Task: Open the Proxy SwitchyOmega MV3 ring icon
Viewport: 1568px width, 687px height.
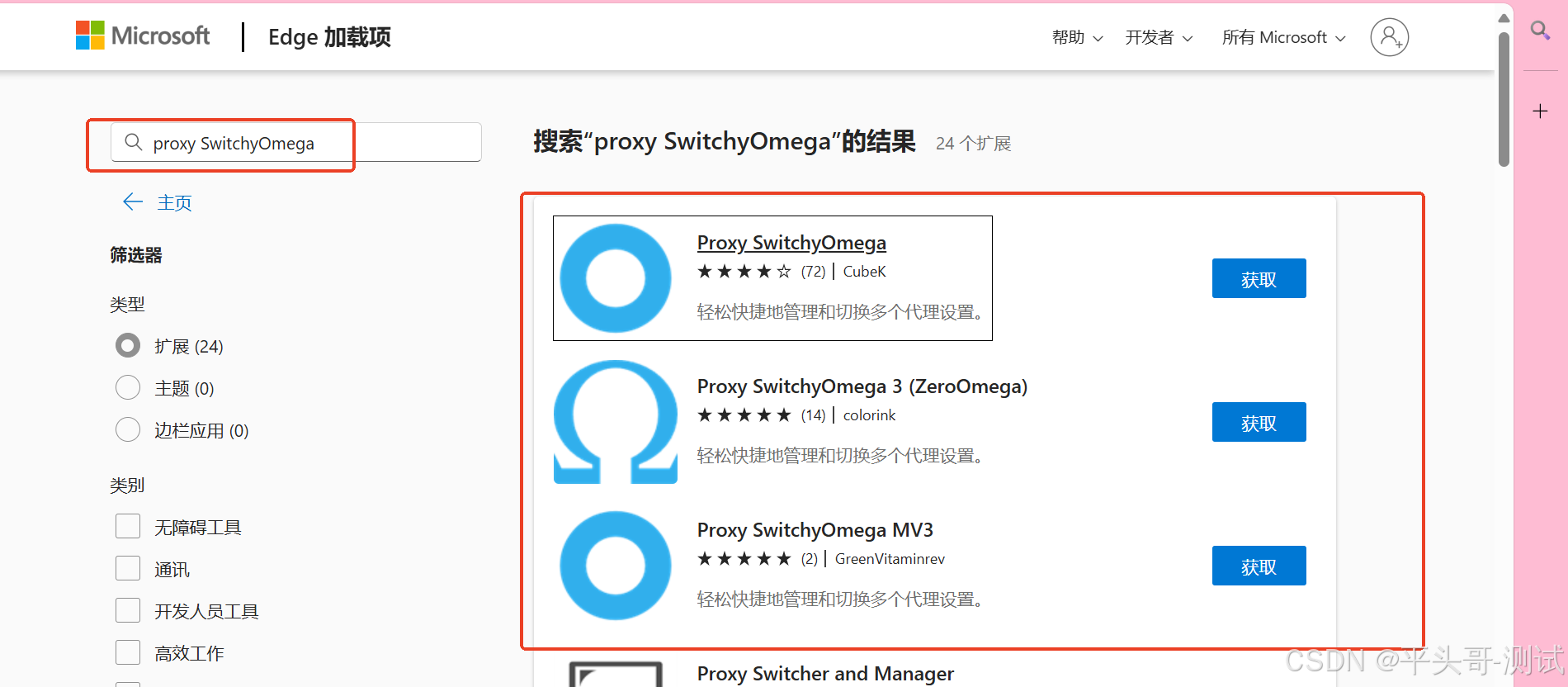Action: pos(616,566)
